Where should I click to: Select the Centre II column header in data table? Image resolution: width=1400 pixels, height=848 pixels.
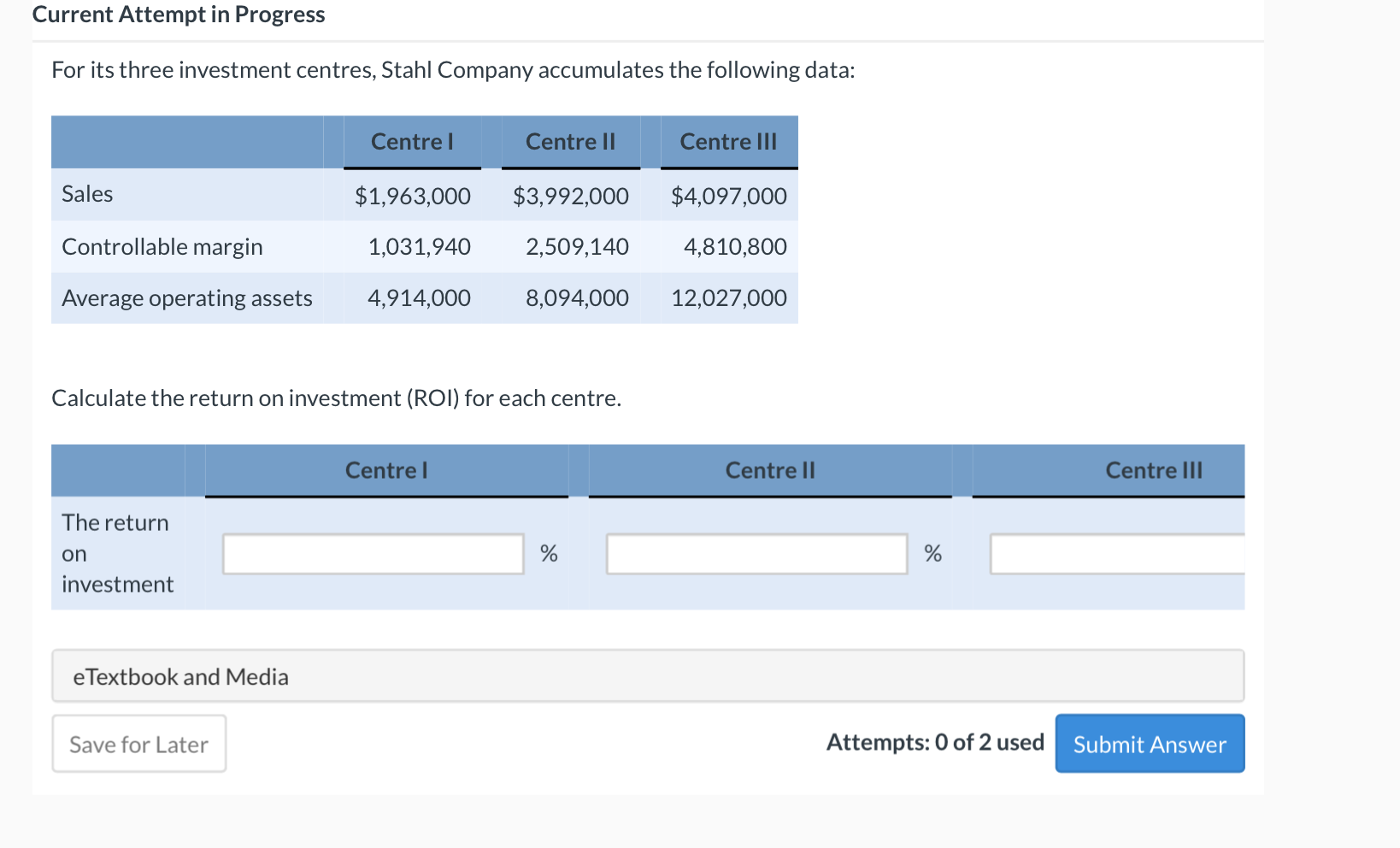[569, 141]
